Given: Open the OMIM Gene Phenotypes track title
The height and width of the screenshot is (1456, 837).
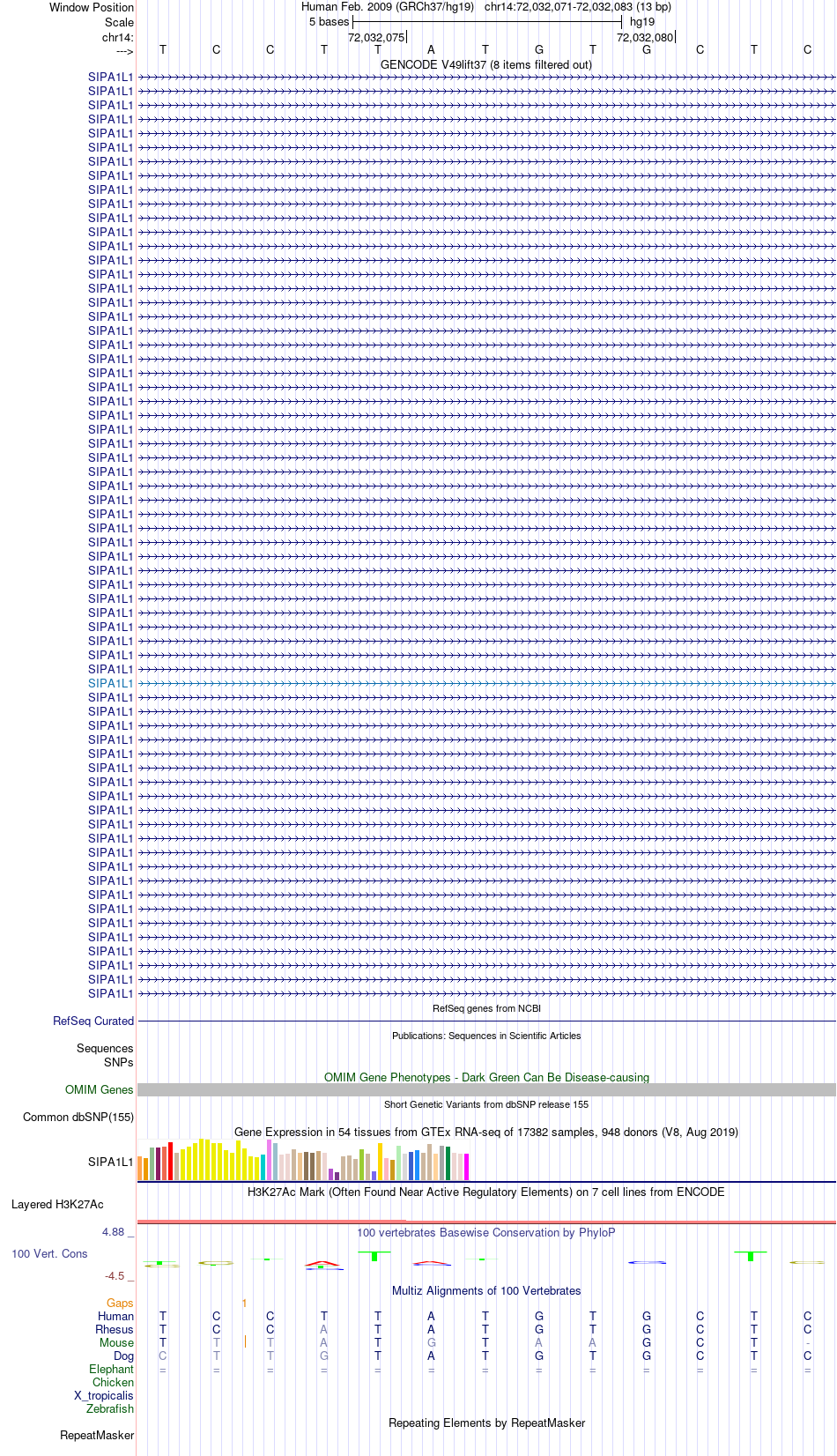Looking at the screenshot, I should coord(486,1077).
